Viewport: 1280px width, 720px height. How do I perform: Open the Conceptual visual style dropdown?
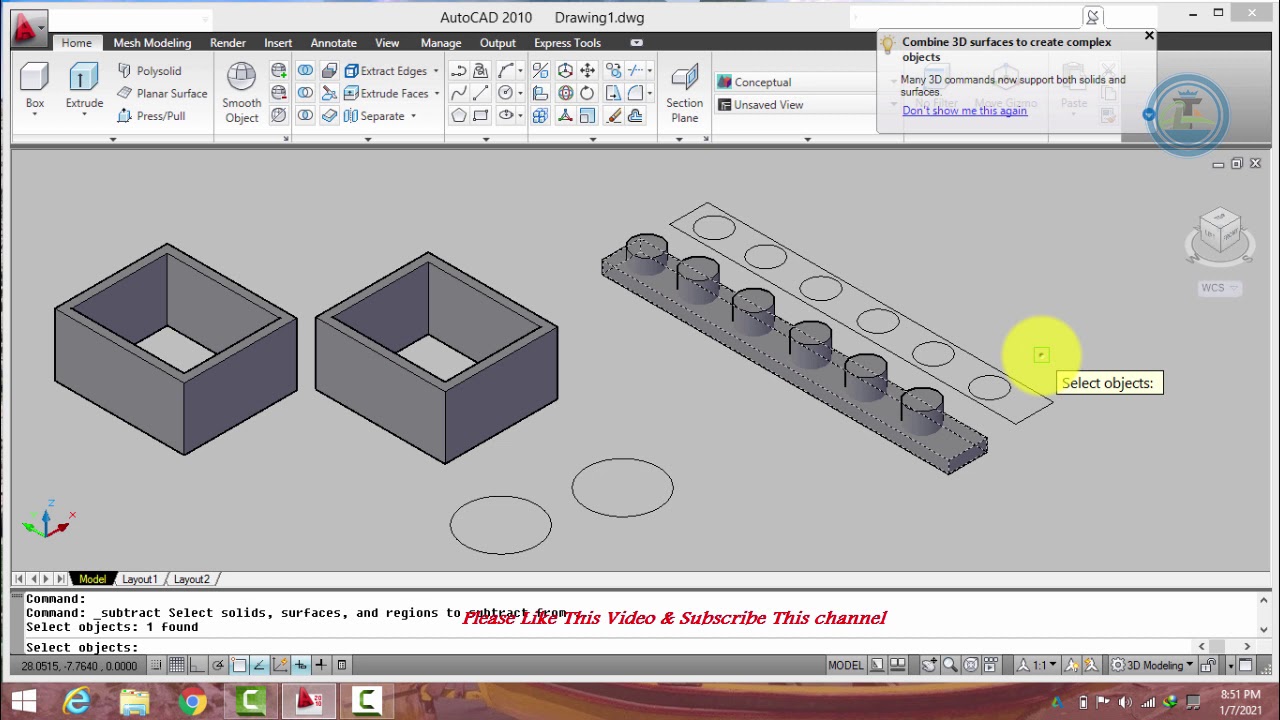click(795, 82)
